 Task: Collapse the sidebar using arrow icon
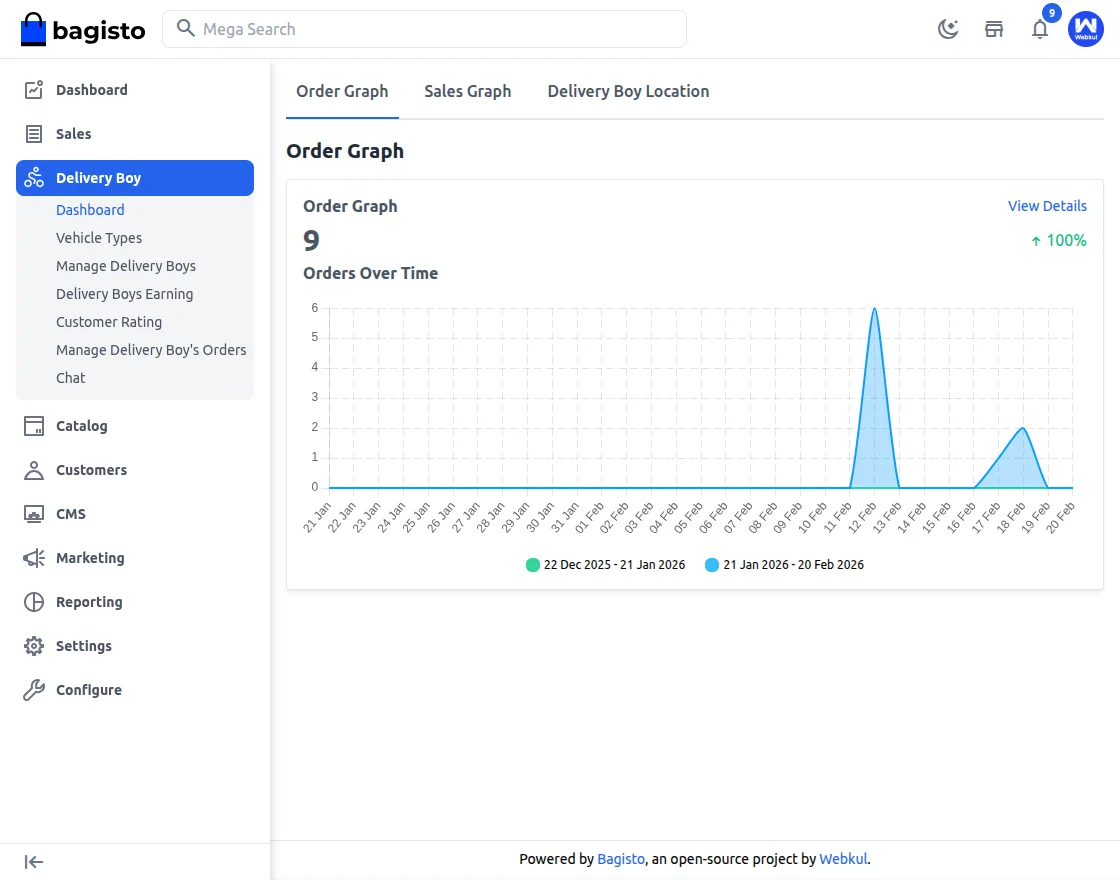tap(34, 862)
